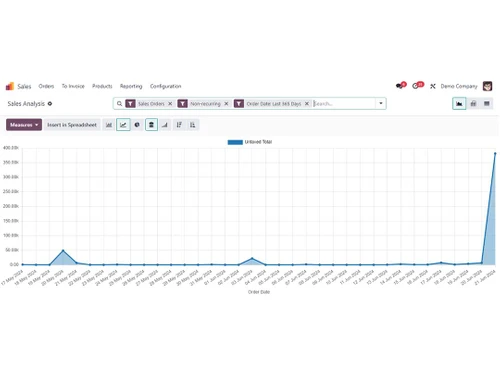Image resolution: width=500 pixels, height=375 pixels.
Task: Remove the Sales Orders filter
Action: point(170,104)
